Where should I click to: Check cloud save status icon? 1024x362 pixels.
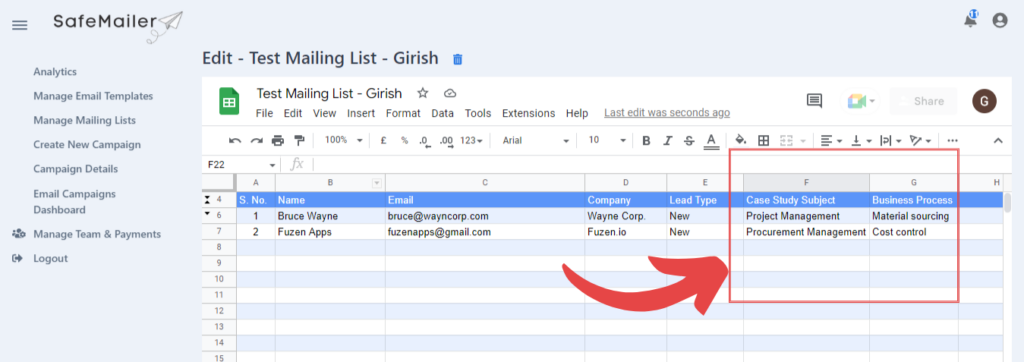(x=449, y=93)
